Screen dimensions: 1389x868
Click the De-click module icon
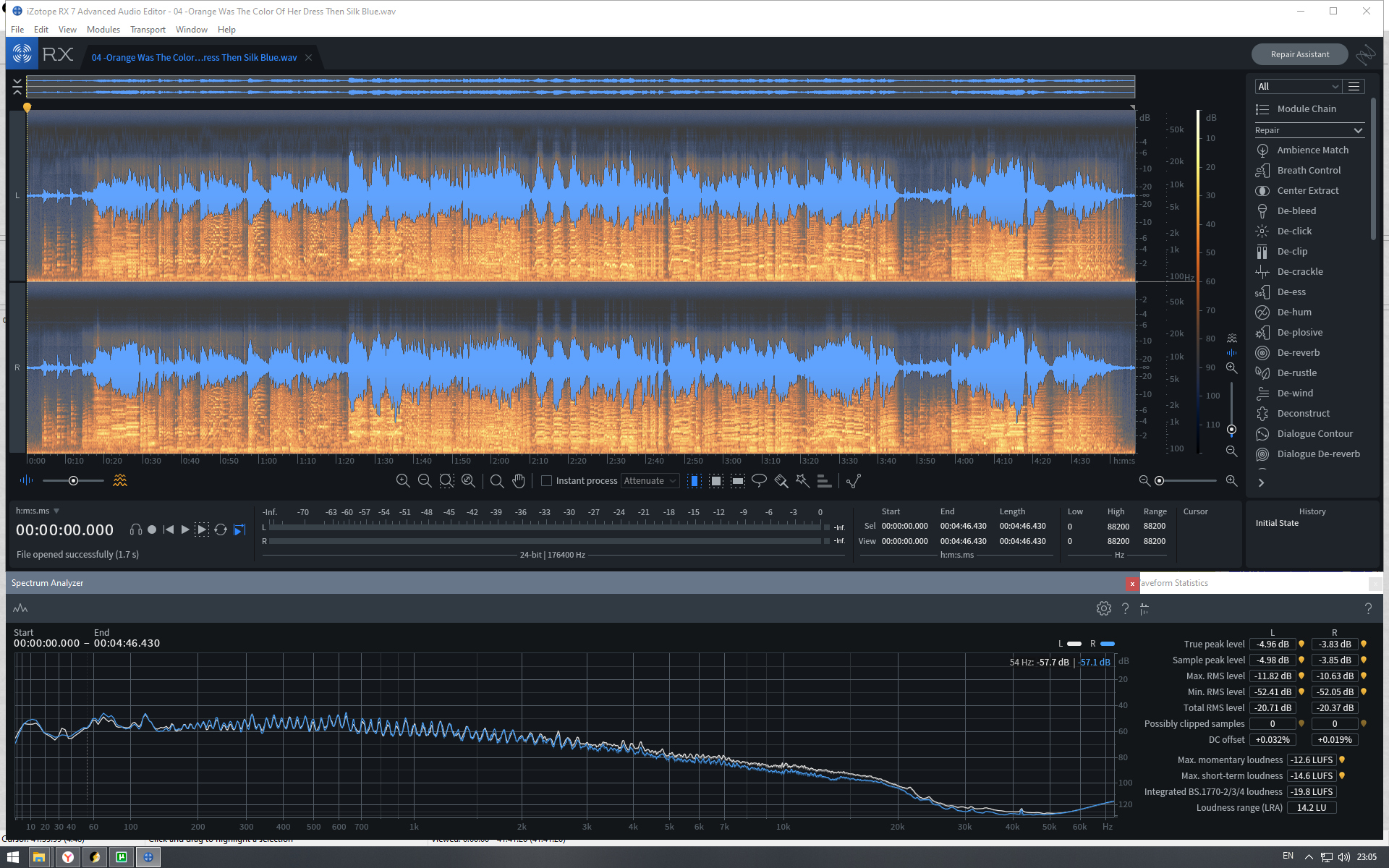point(1262,231)
